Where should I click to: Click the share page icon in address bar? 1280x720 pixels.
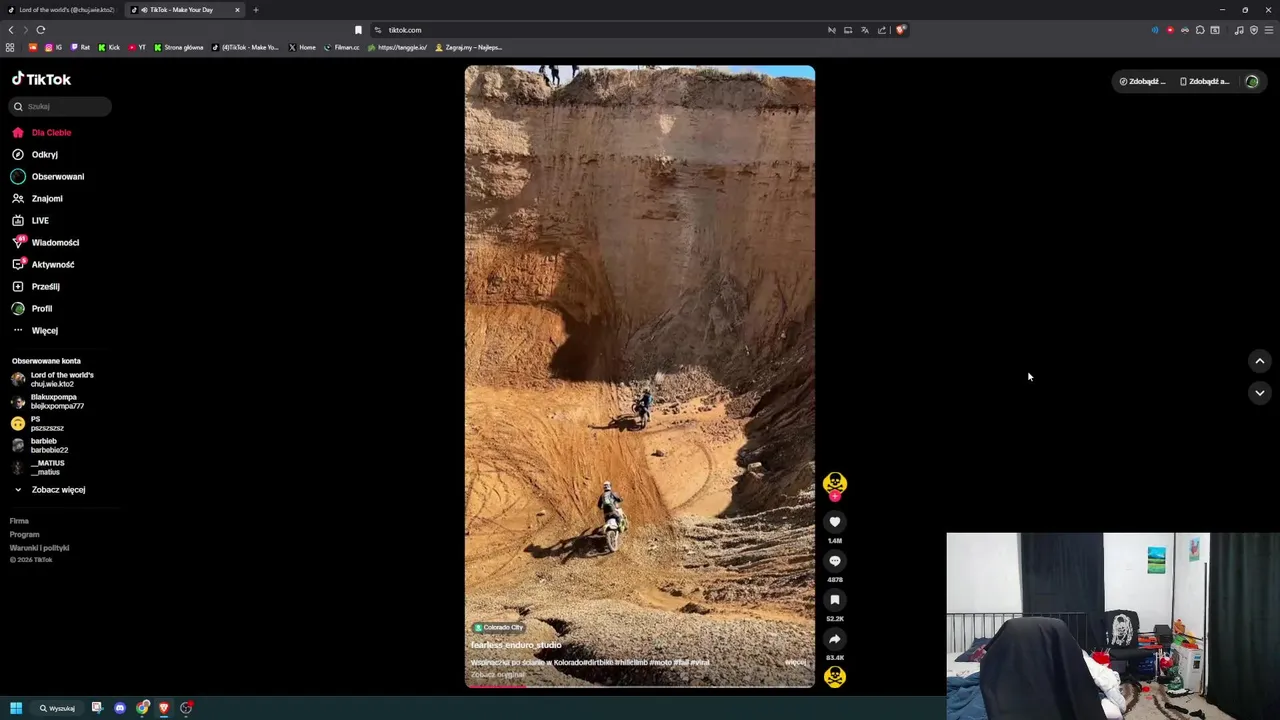pyautogui.click(x=882, y=30)
